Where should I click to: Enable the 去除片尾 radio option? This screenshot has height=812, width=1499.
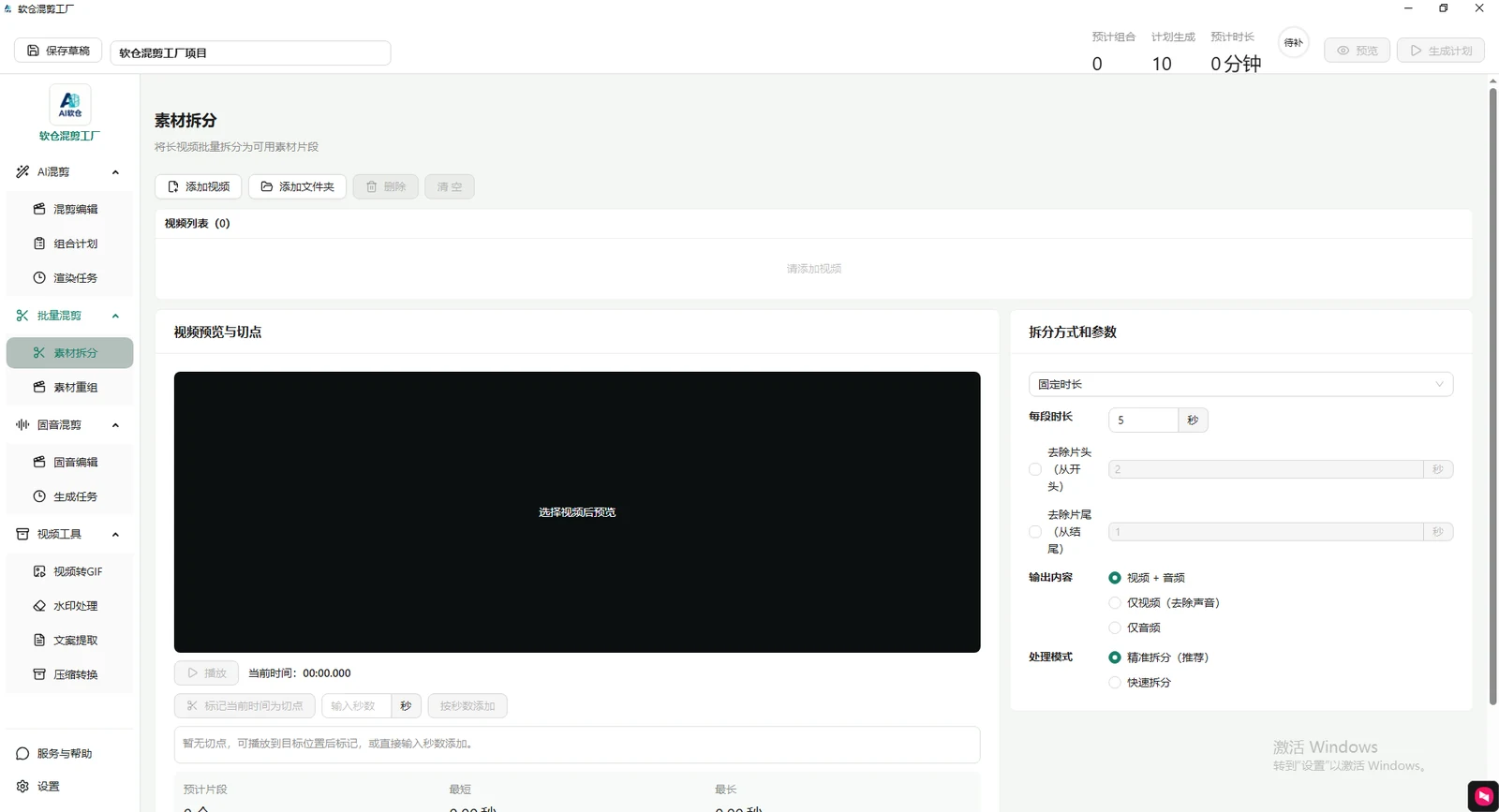(x=1035, y=532)
